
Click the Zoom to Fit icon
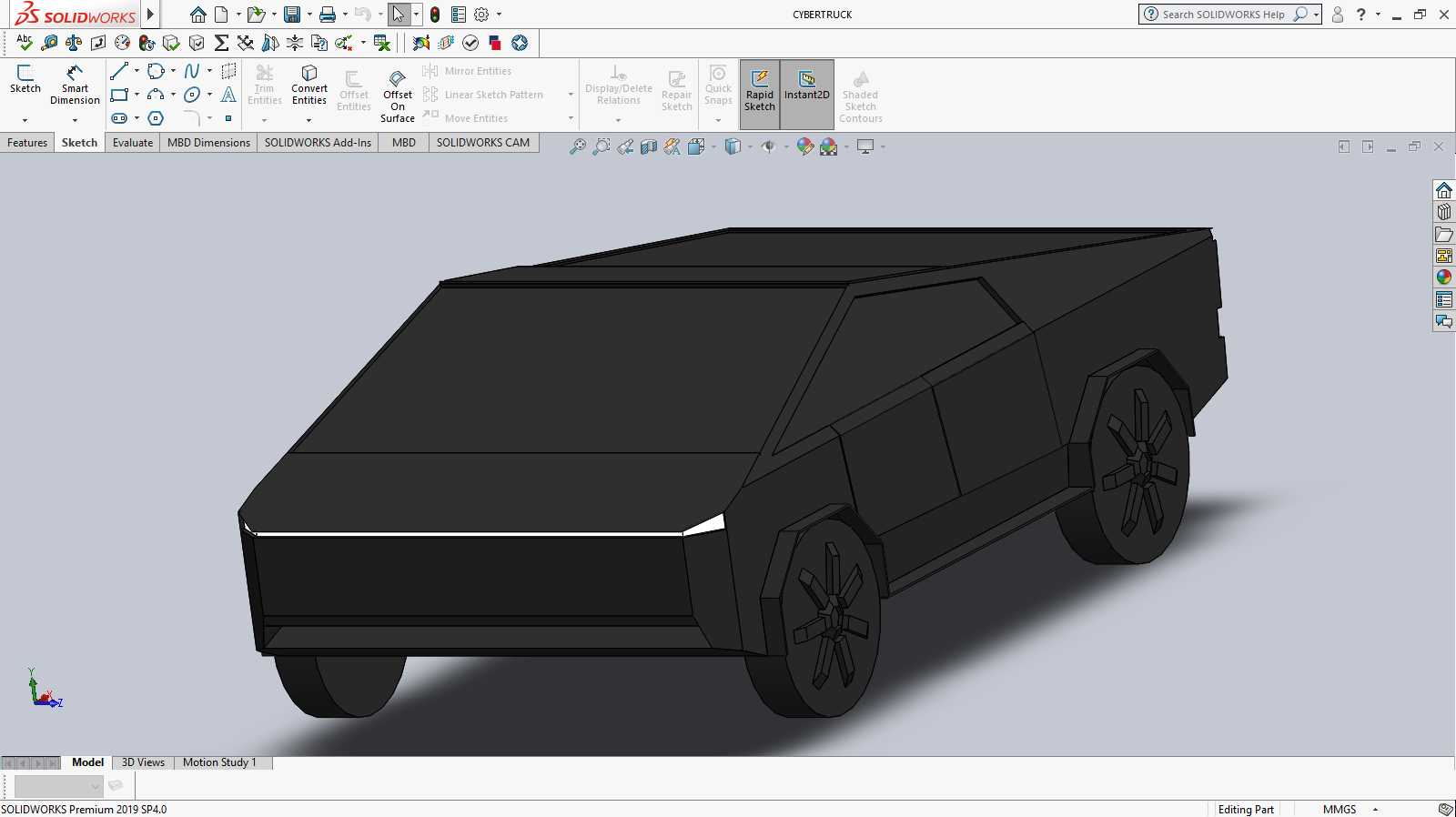pos(578,146)
